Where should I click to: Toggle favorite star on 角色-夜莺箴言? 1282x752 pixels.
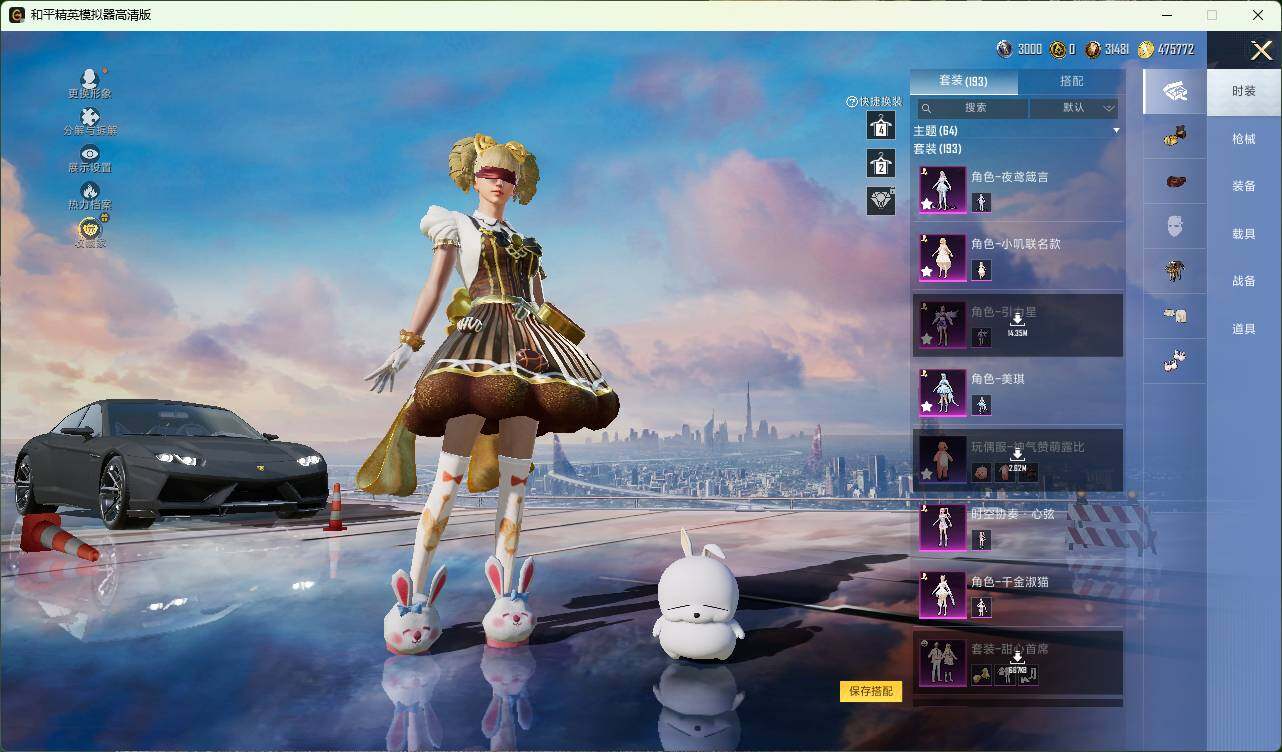(927, 204)
